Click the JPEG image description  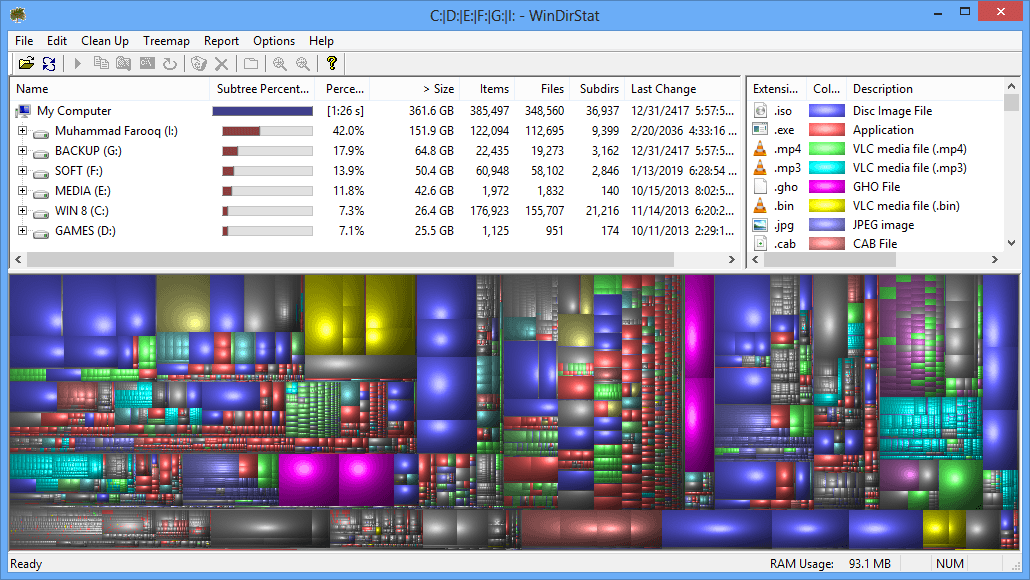pyautogui.click(x=883, y=225)
